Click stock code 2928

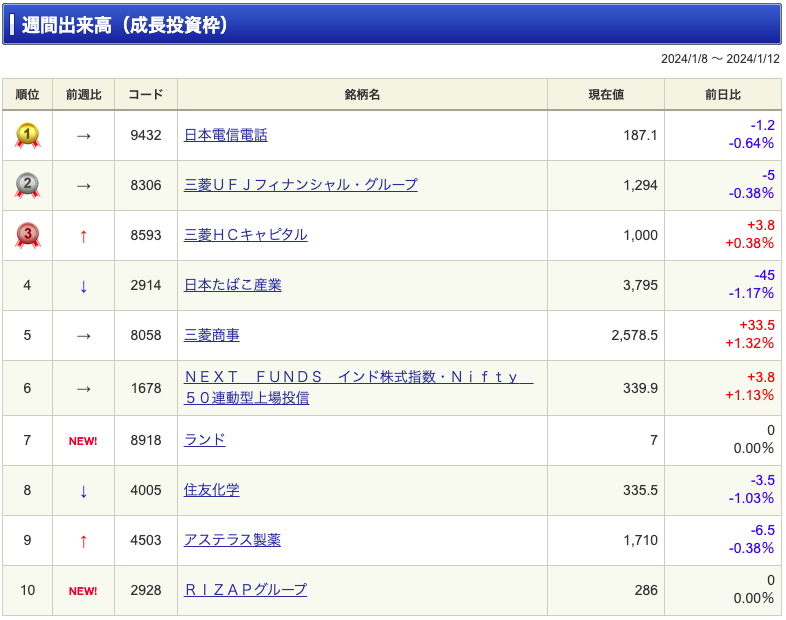pos(146,590)
